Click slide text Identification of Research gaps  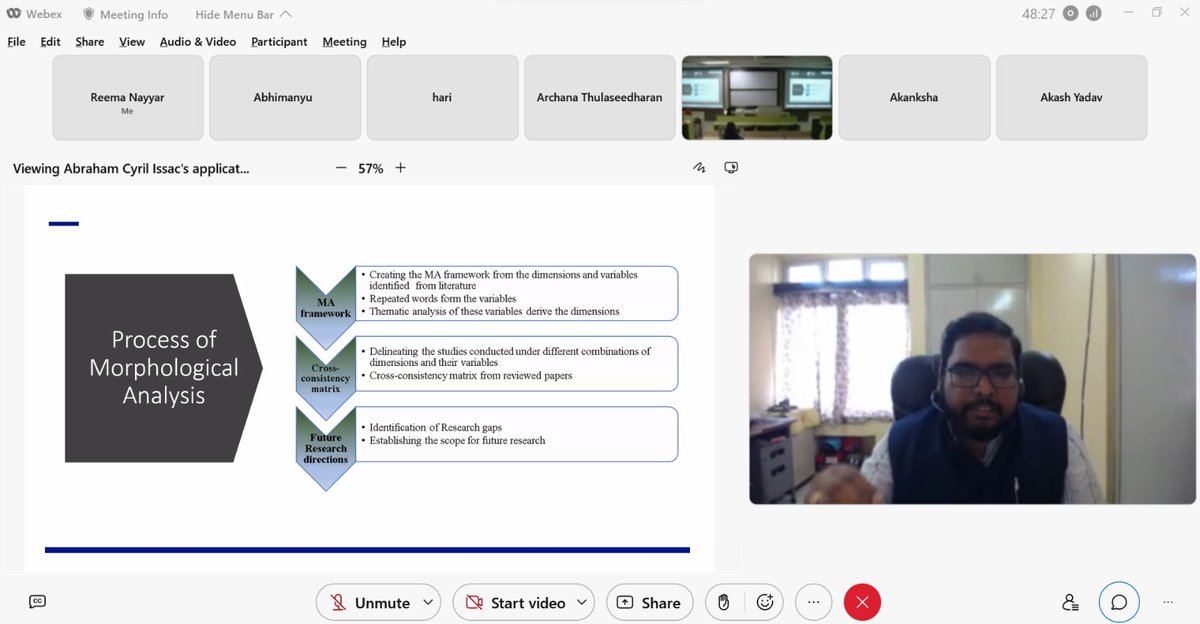tap(435, 427)
